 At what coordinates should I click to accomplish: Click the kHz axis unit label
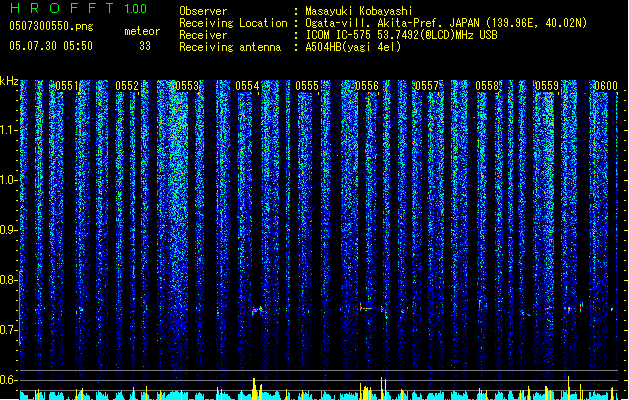9,81
